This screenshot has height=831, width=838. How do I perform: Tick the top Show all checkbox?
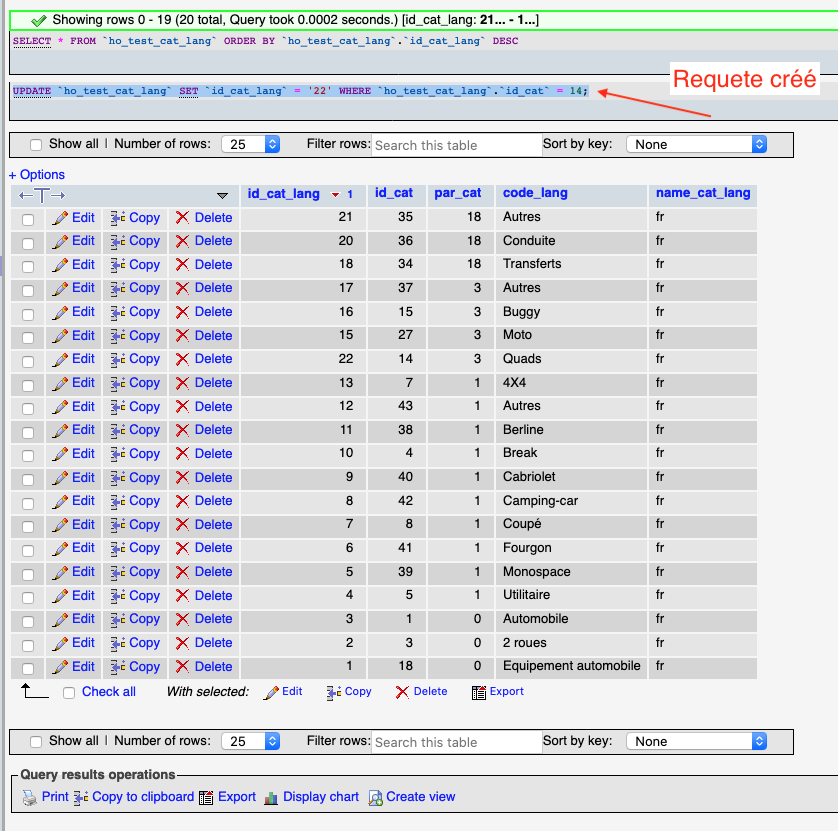pos(36,145)
